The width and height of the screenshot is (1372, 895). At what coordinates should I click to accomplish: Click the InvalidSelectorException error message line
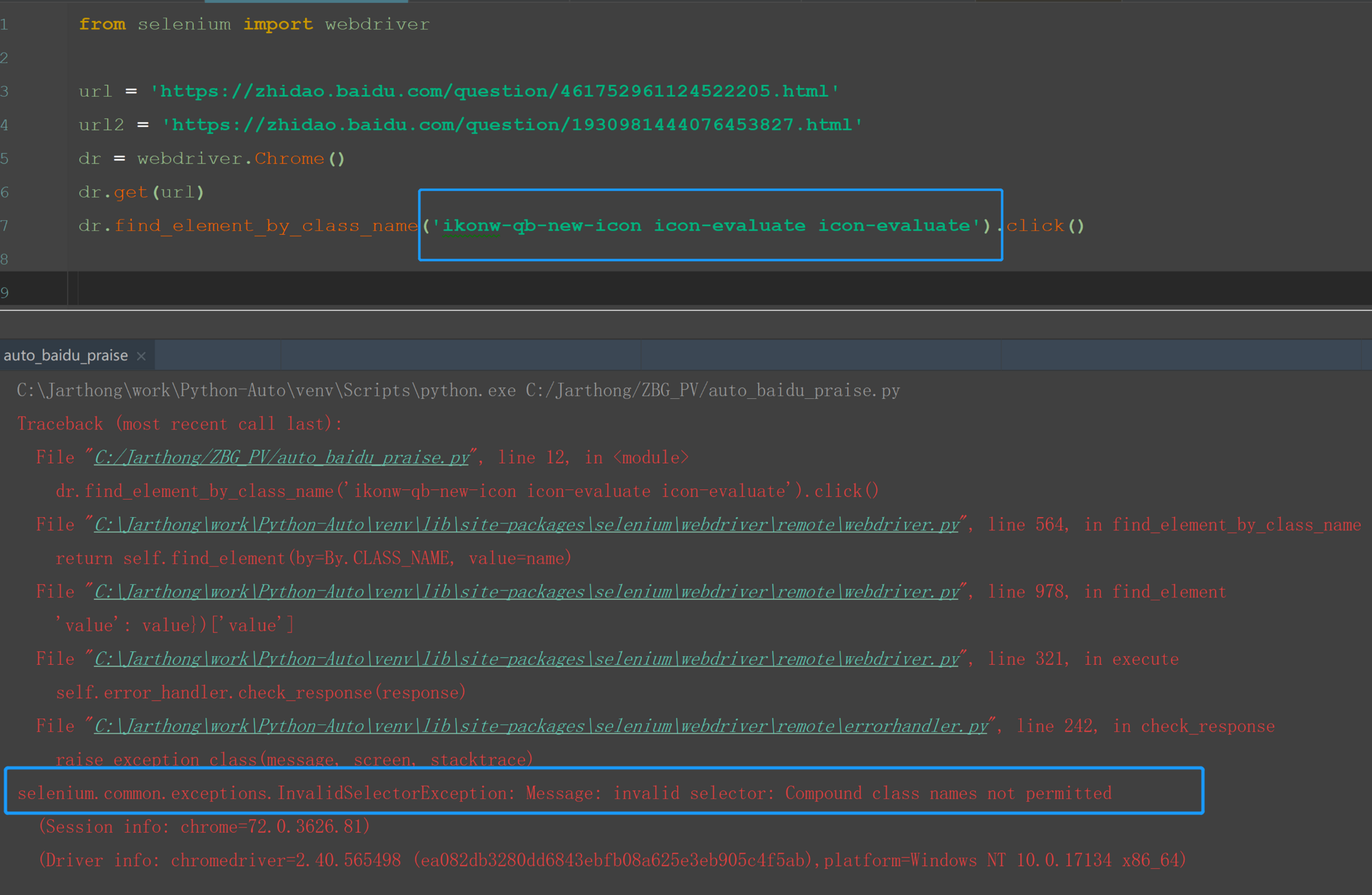click(x=564, y=794)
